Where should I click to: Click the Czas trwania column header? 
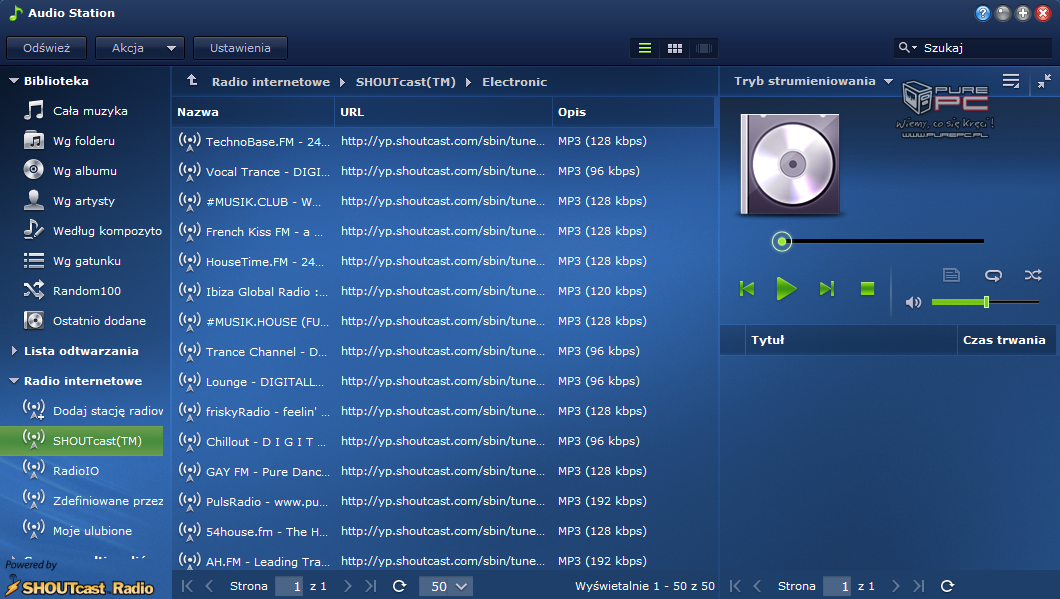(1006, 340)
